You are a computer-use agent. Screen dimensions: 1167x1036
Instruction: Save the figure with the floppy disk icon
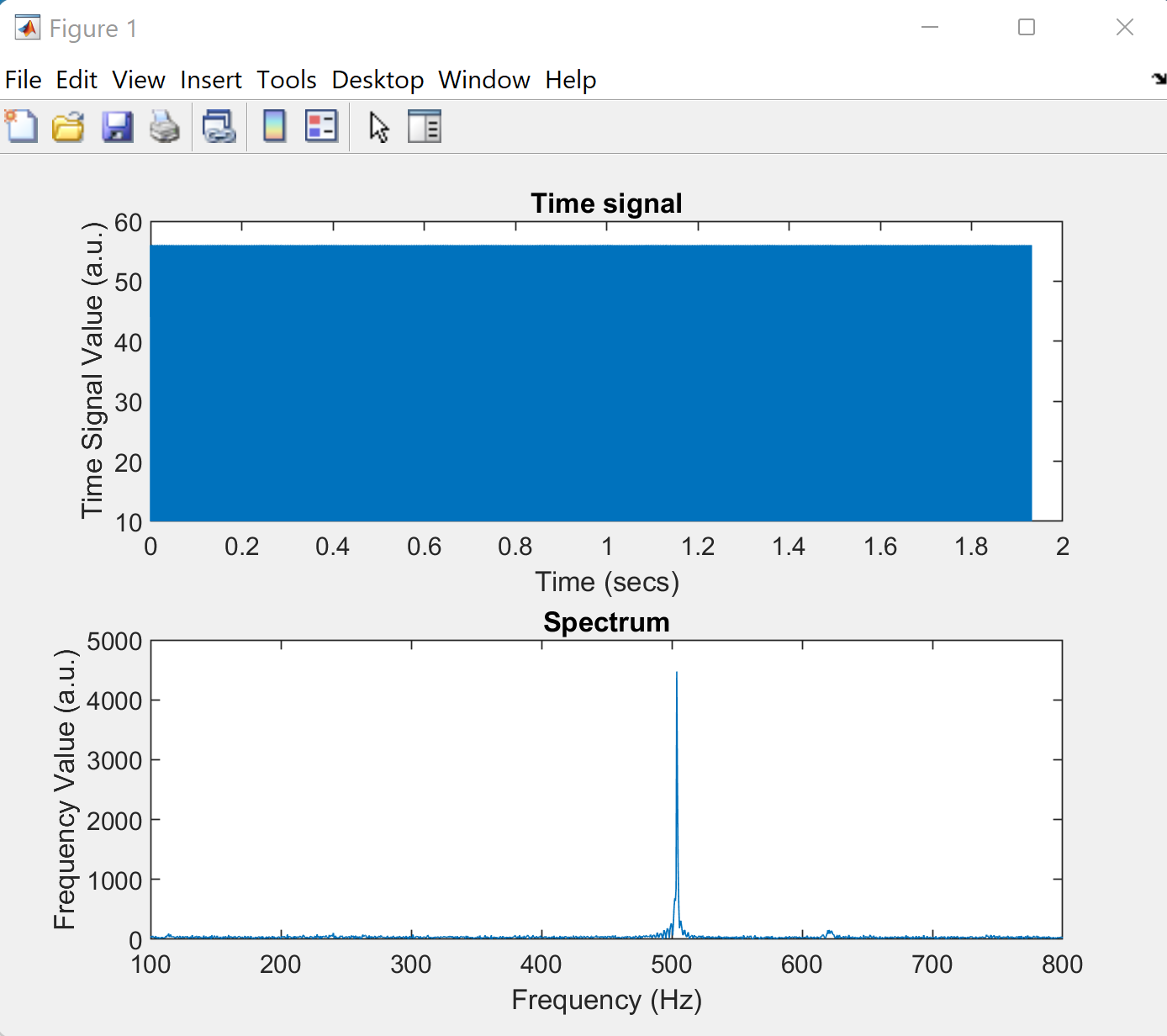click(117, 127)
